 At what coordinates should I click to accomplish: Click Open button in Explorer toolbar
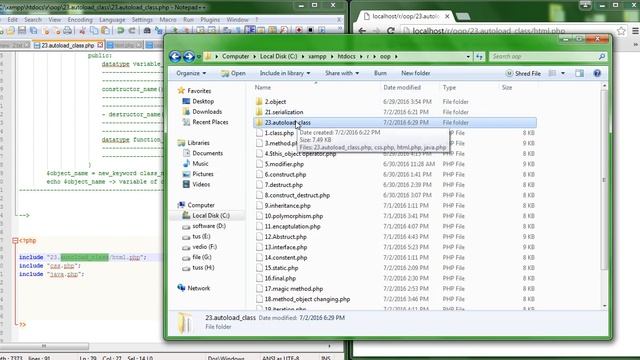pyautogui.click(x=233, y=73)
